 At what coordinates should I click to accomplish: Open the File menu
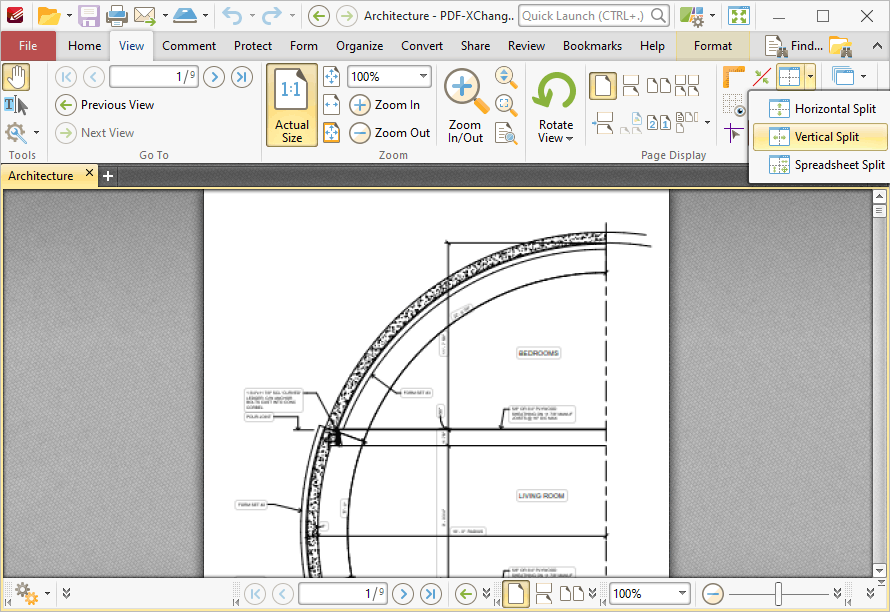29,45
